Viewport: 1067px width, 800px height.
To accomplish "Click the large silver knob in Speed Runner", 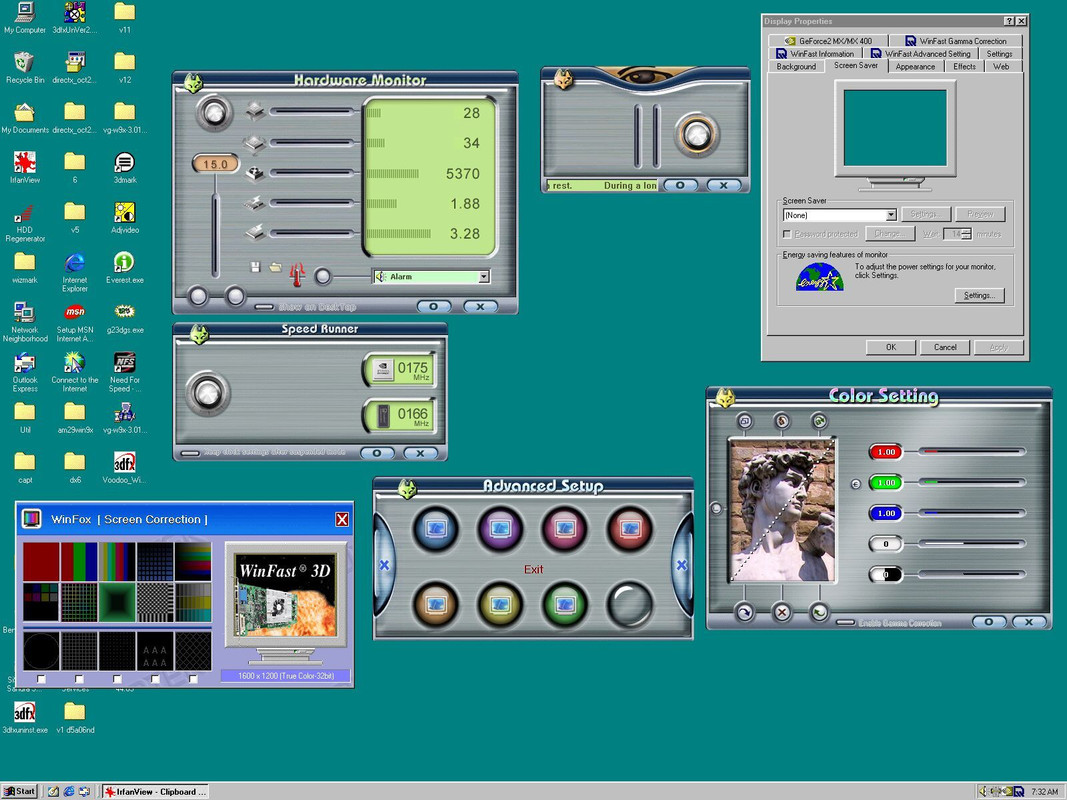I will tap(208, 393).
